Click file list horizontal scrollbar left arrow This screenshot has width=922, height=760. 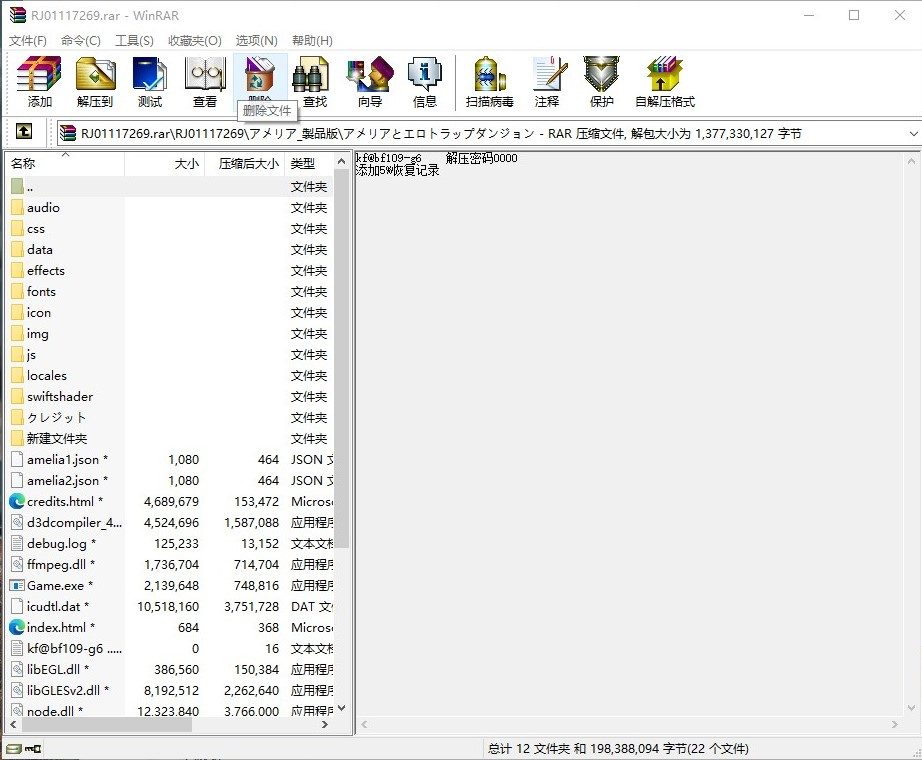(x=13, y=725)
